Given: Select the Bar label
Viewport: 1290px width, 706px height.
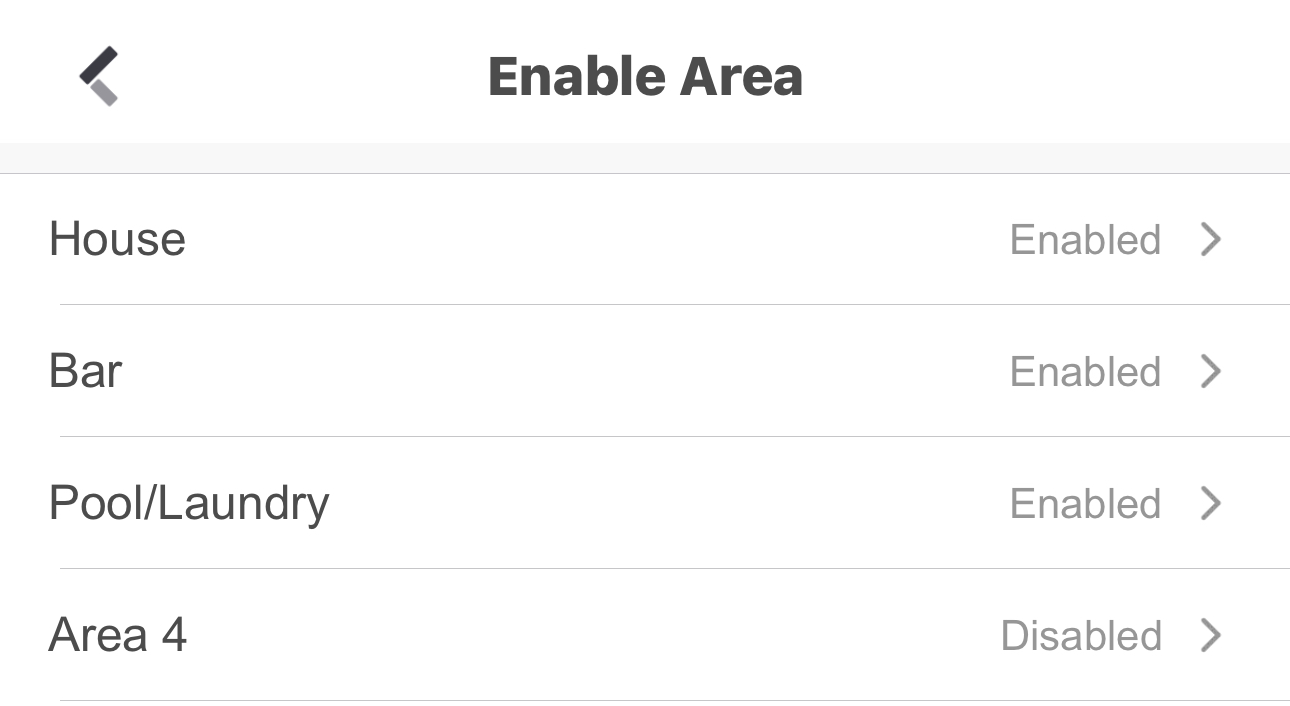Looking at the screenshot, I should pos(85,372).
